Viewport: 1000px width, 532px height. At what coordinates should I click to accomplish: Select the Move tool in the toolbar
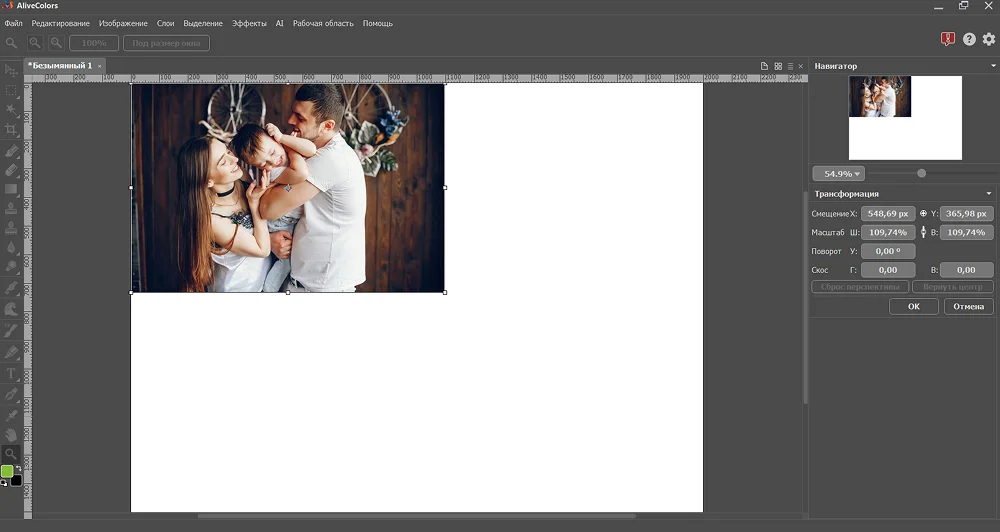(x=12, y=70)
